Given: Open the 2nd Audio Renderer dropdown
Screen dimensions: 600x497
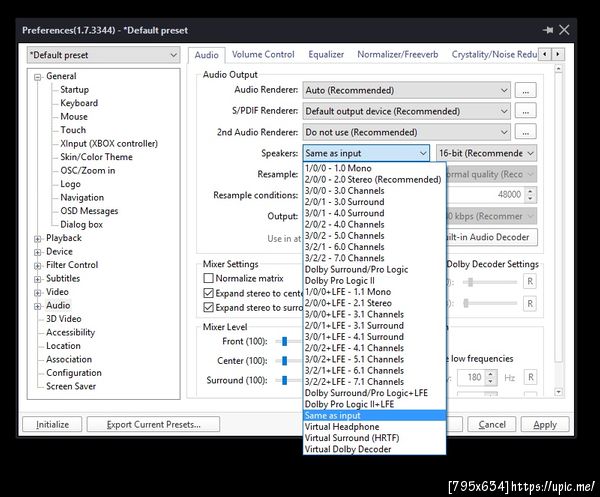Looking at the screenshot, I should (406, 132).
